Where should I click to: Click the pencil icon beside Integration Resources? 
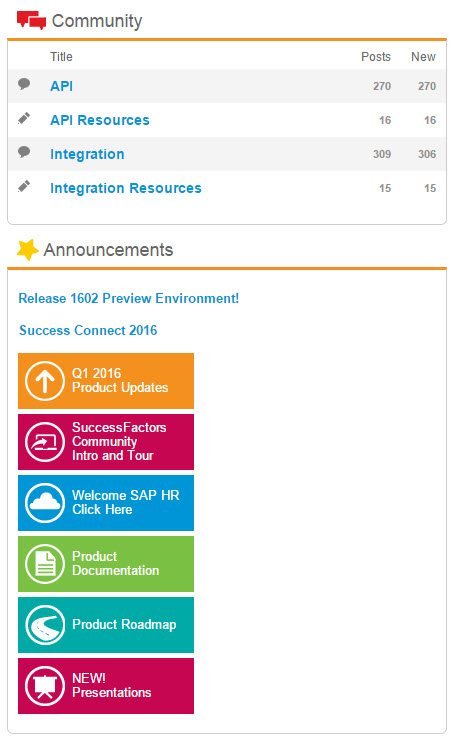coord(24,186)
